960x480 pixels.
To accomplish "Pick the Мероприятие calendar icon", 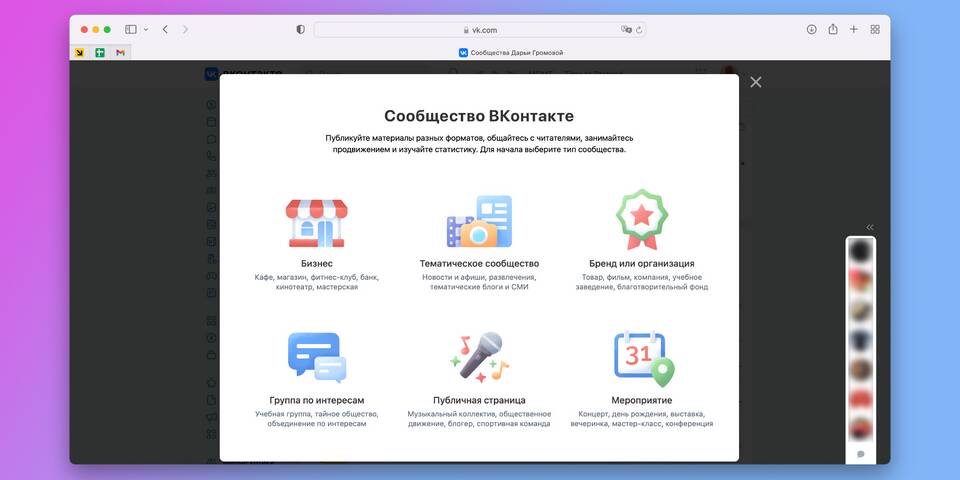I will pyautogui.click(x=644, y=359).
